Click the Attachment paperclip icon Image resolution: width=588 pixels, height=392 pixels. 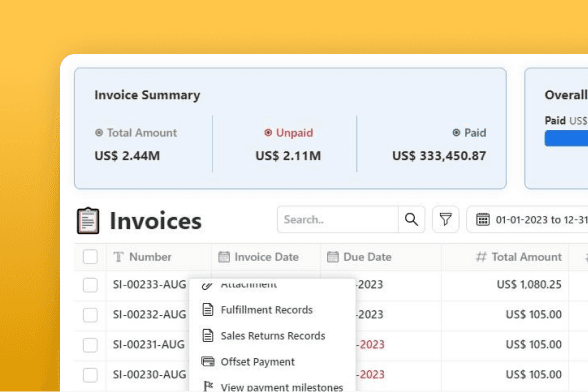pyautogui.click(x=207, y=286)
